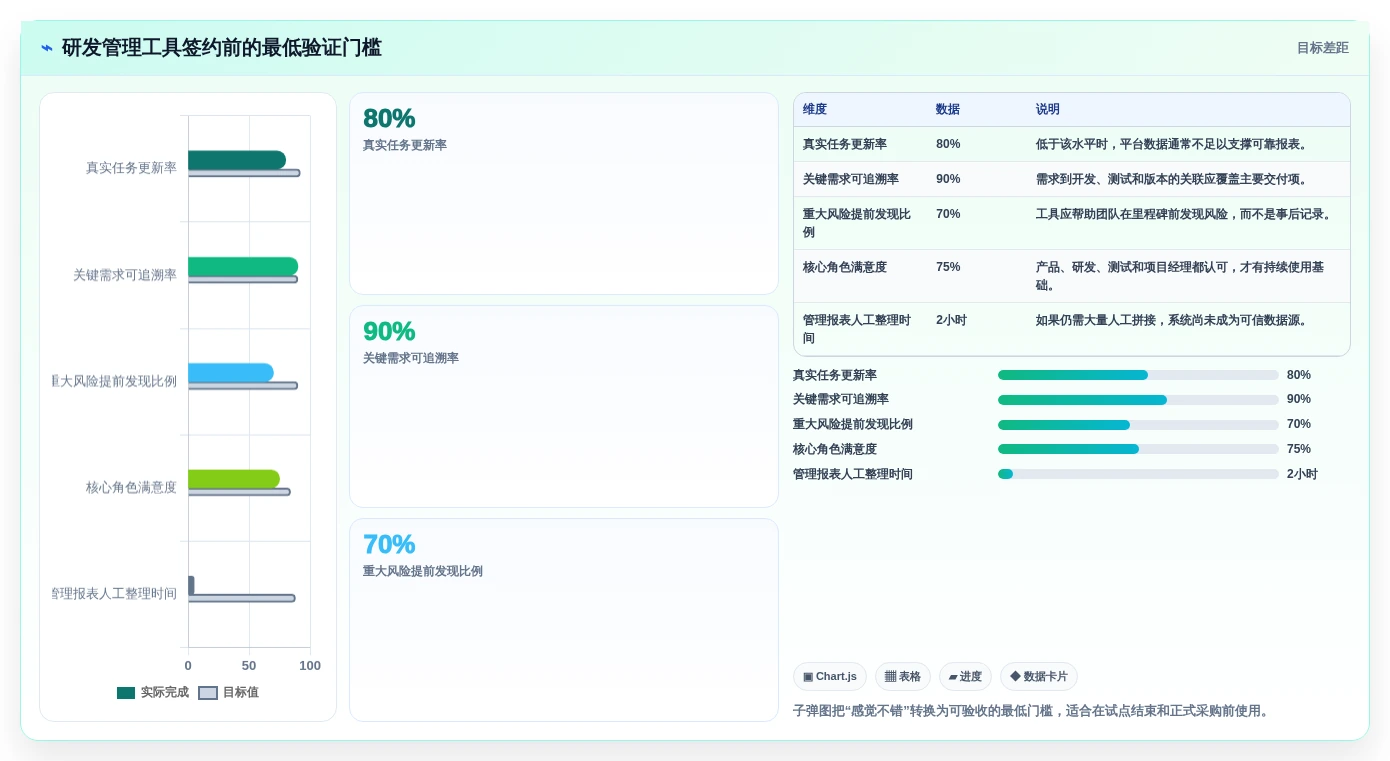Screen dimensions: 1390x761
Task: Click the 重大风险提前发现比例 progress bar
Action: coord(1138,424)
